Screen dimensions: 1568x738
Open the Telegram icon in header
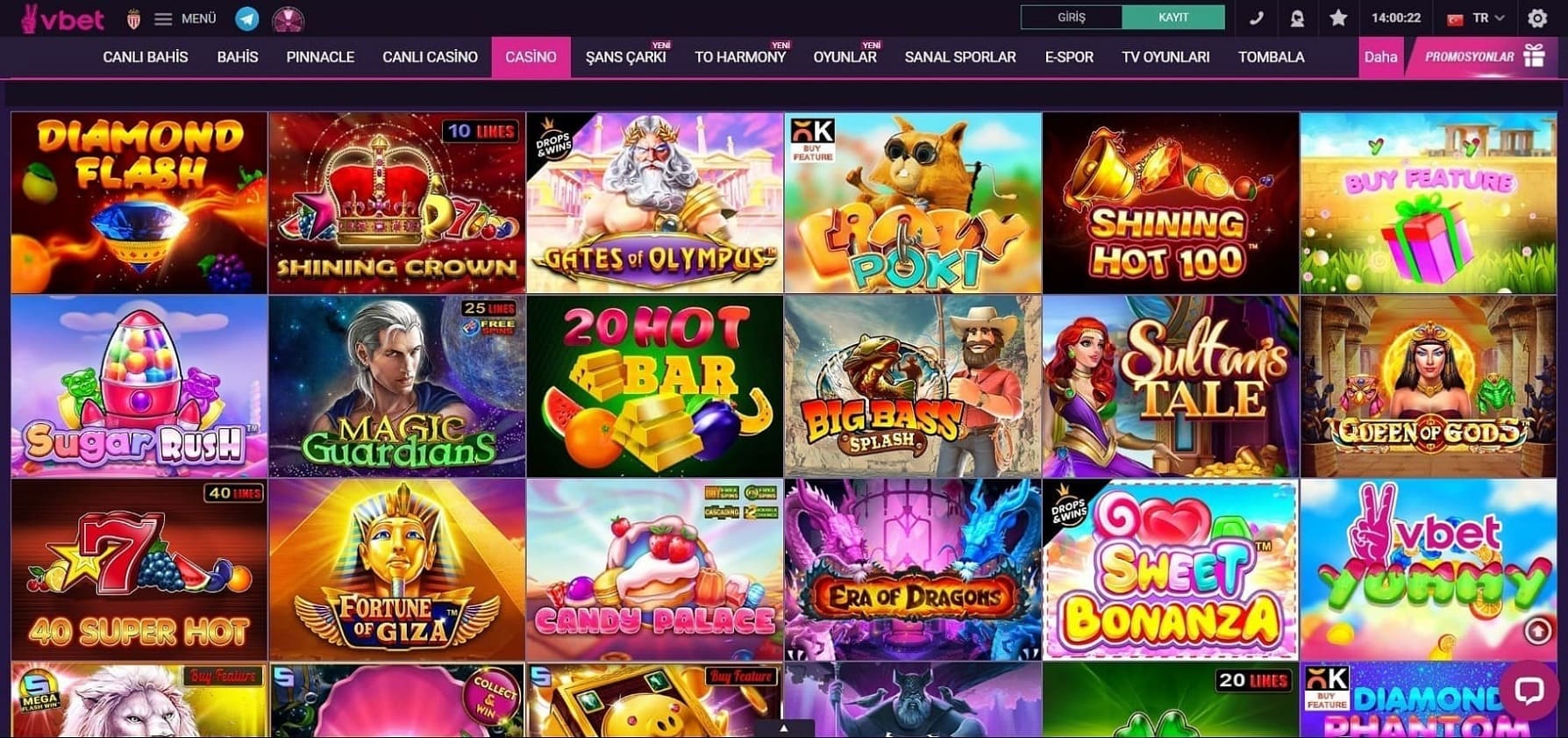point(247,18)
